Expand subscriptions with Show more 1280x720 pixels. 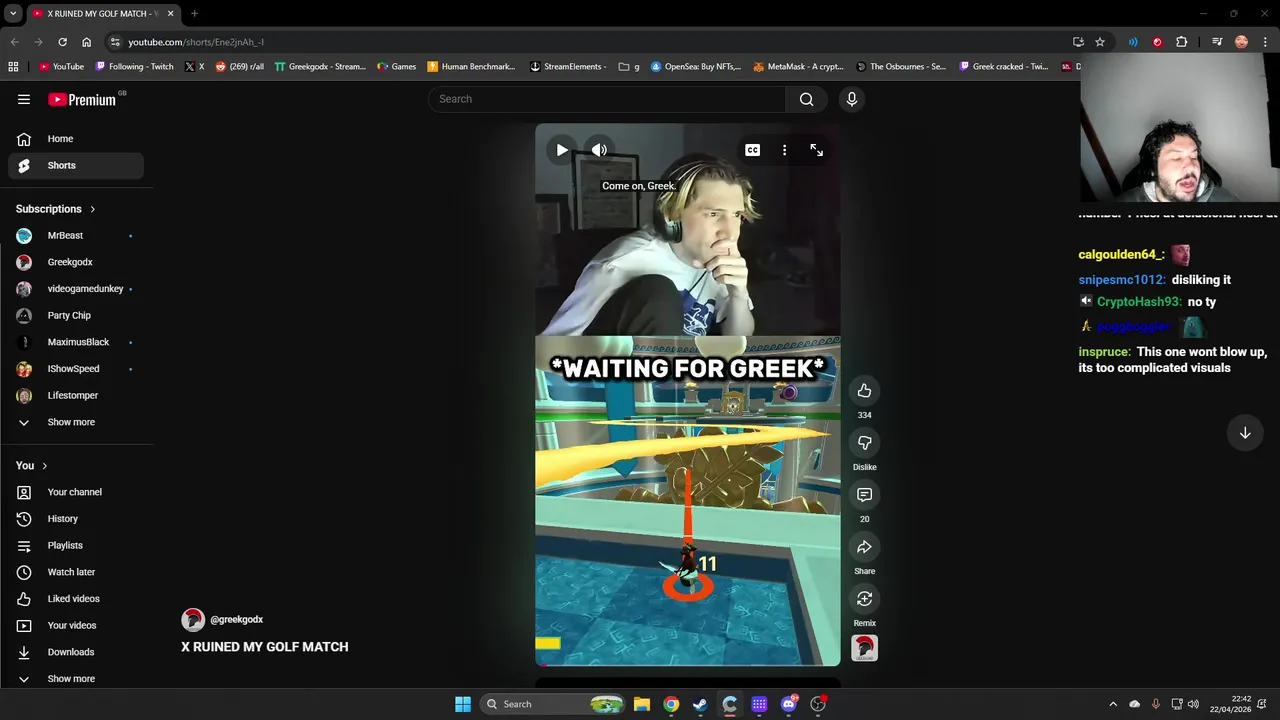[76, 422]
